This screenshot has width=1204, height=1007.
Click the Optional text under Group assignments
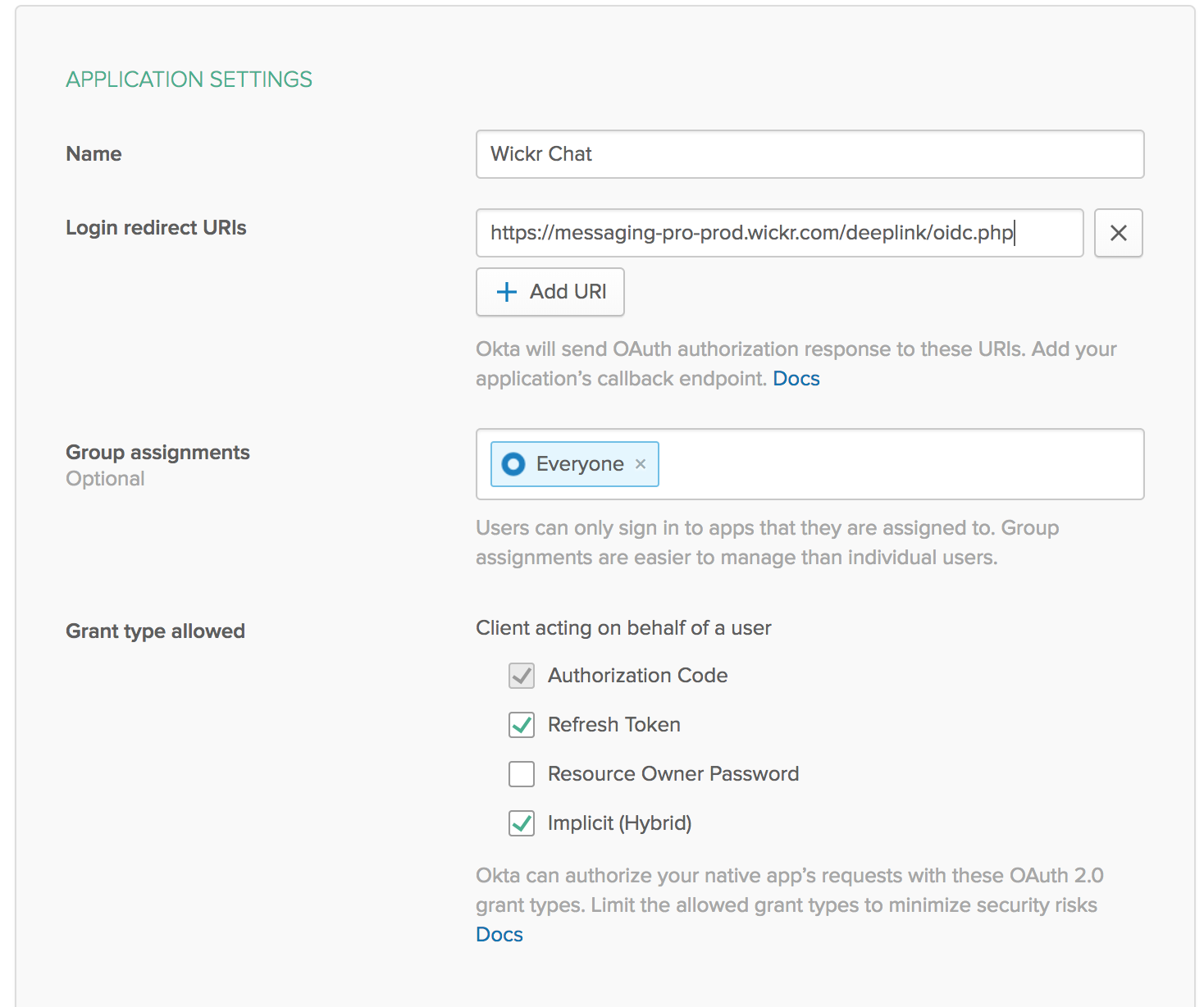[106, 479]
